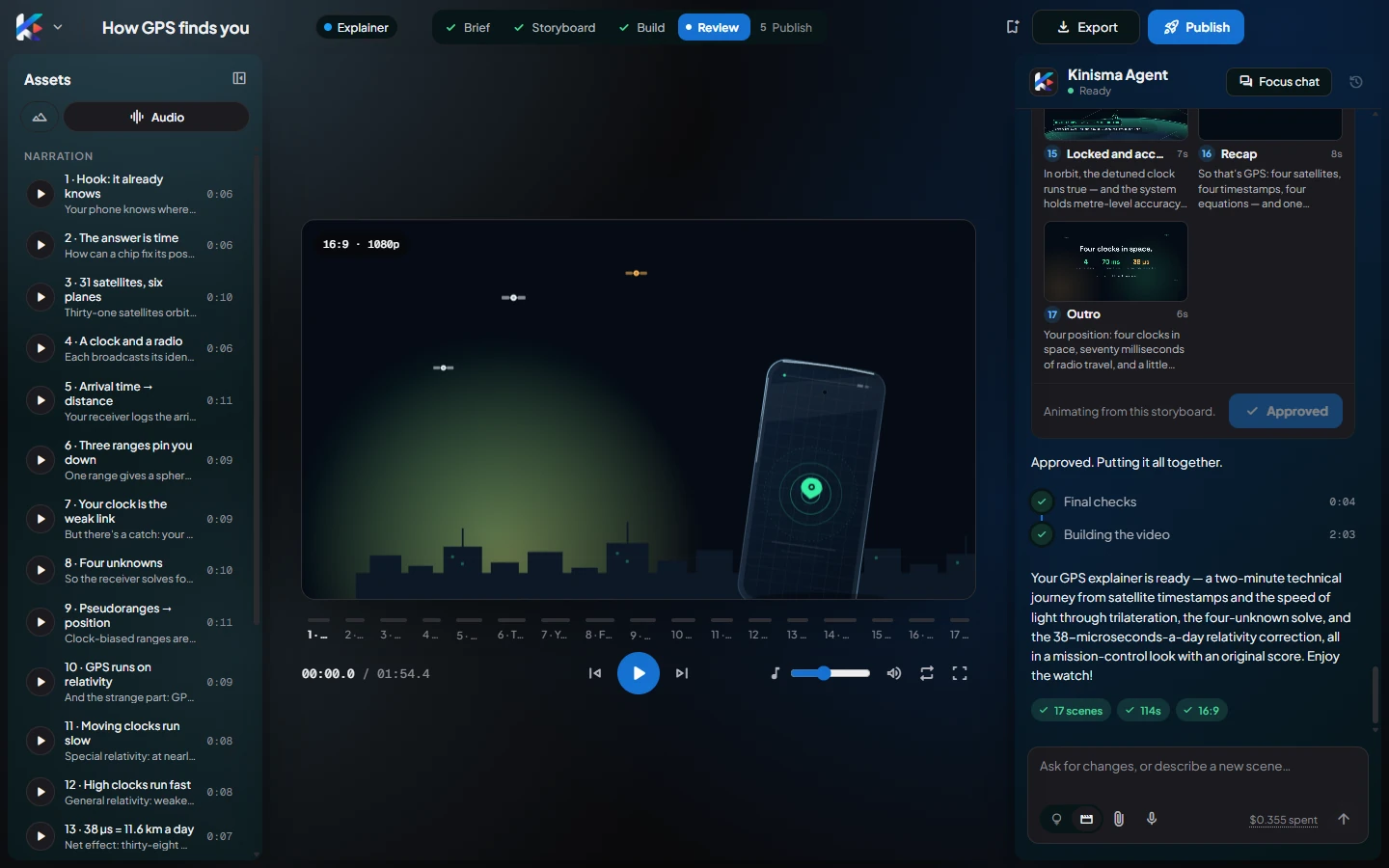Screen dimensions: 1389x868
Task: Expand the Final checks step
Action: coord(1193,502)
